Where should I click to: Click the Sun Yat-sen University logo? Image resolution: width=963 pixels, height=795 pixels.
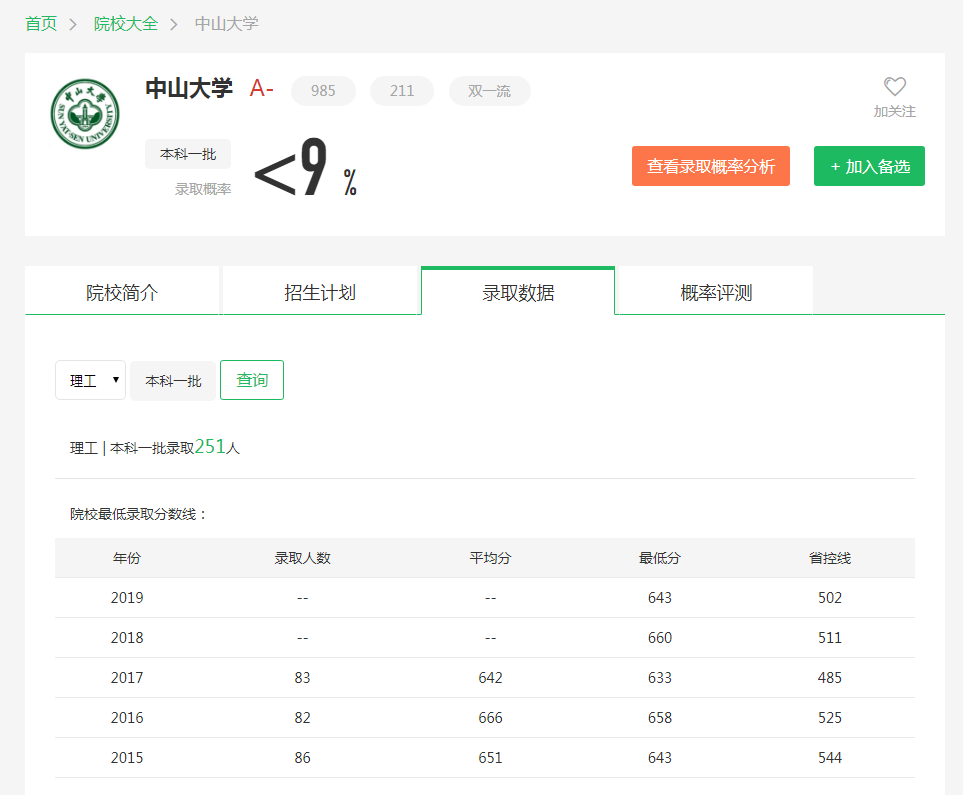84,114
